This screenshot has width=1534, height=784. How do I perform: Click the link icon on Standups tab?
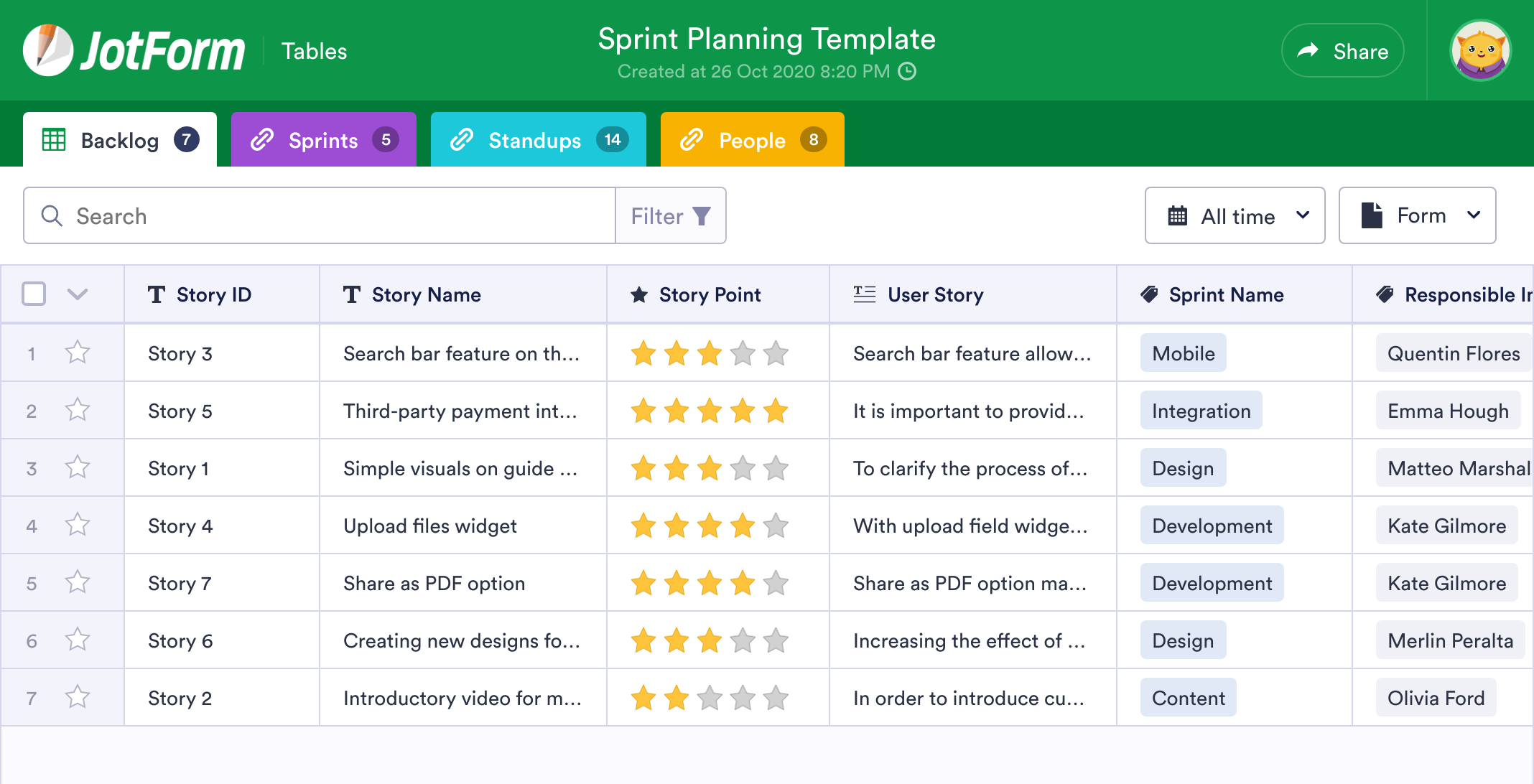[x=460, y=140]
